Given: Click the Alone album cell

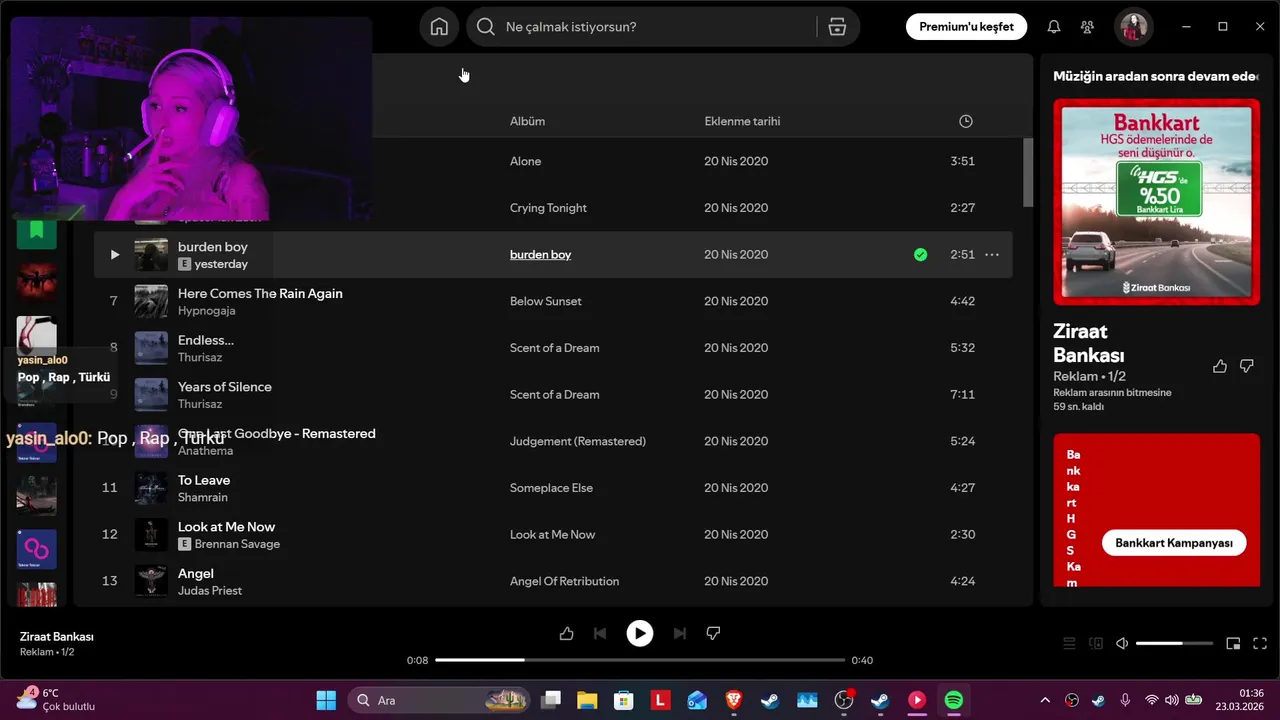Looking at the screenshot, I should point(525,161).
